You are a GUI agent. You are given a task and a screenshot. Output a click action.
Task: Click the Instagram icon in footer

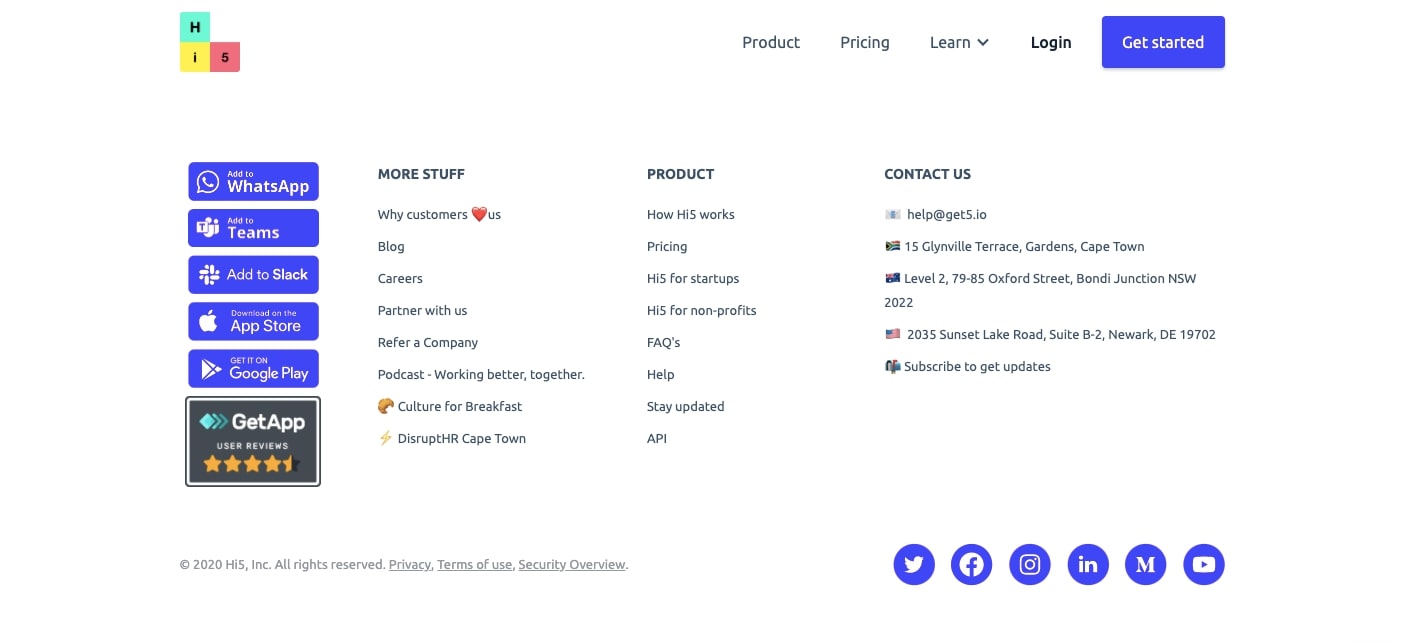(x=1030, y=565)
